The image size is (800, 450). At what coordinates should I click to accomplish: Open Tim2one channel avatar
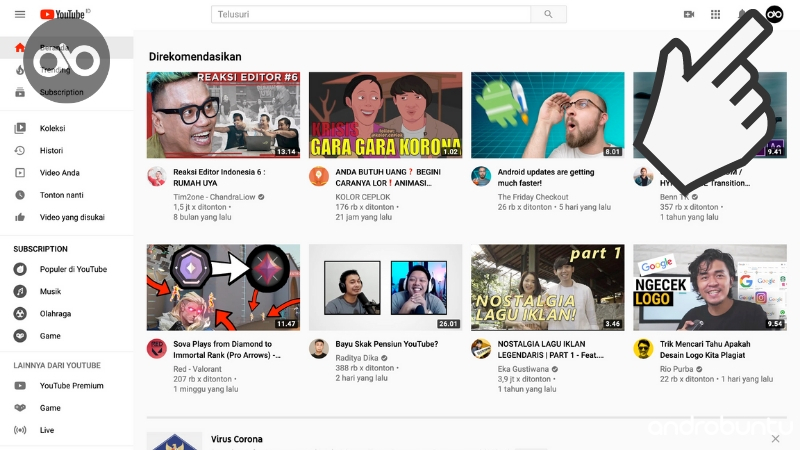(157, 177)
